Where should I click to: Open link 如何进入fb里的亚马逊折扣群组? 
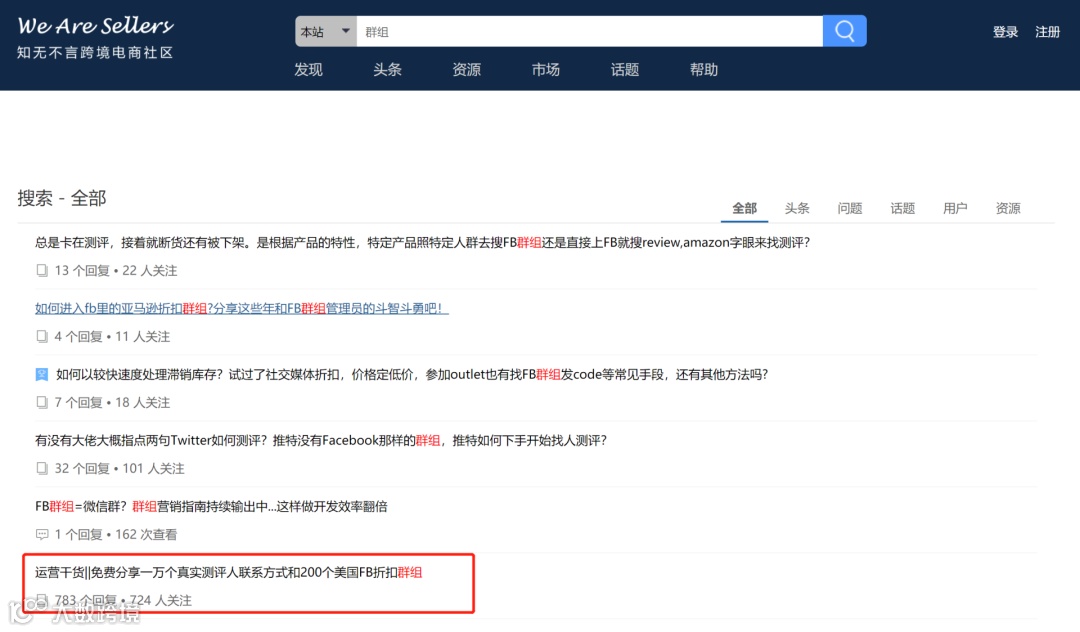[x=242, y=308]
